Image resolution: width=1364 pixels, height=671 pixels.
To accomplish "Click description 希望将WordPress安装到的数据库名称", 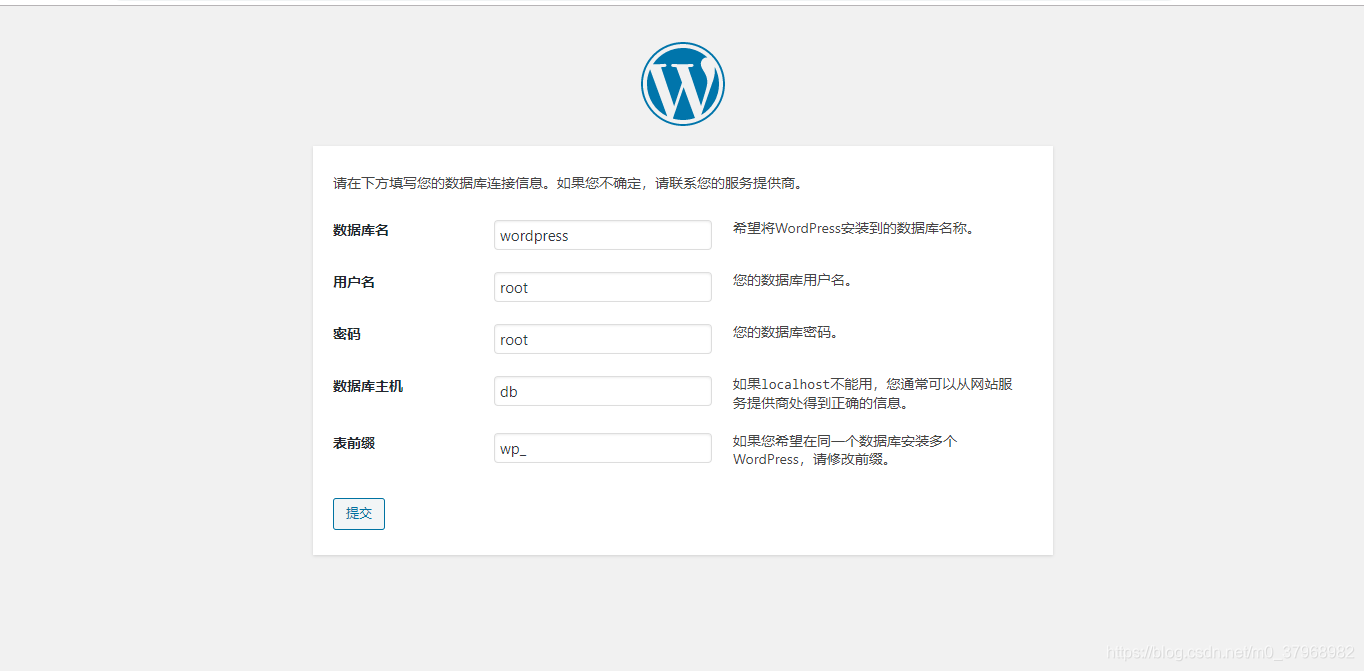I will [854, 228].
